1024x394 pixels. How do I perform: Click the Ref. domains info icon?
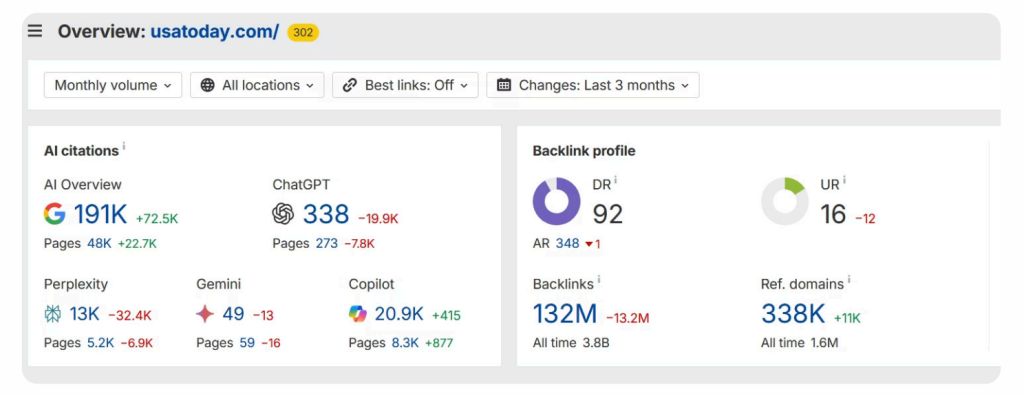(x=849, y=280)
